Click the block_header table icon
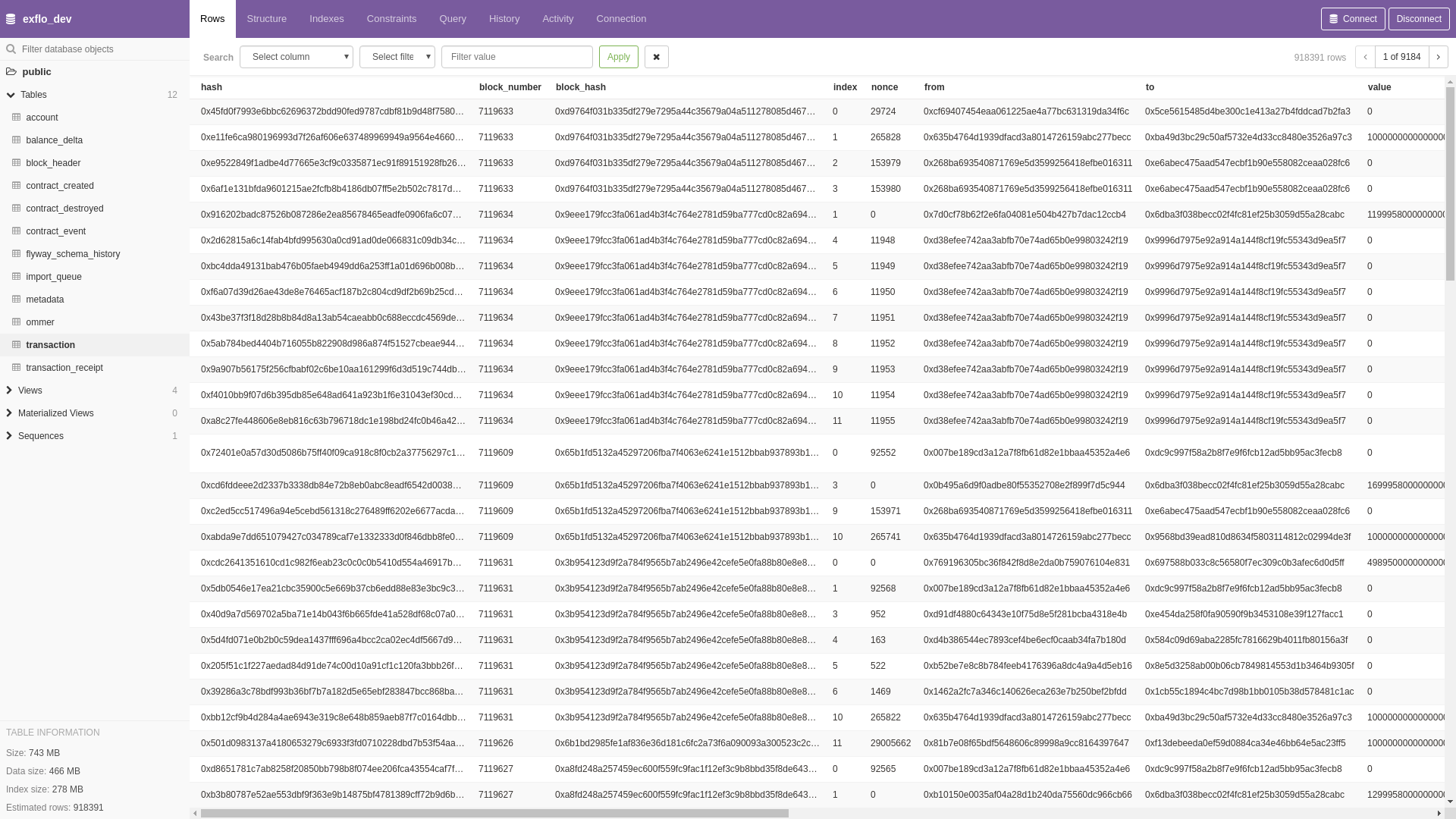The height and width of the screenshot is (819, 1456). [x=16, y=163]
